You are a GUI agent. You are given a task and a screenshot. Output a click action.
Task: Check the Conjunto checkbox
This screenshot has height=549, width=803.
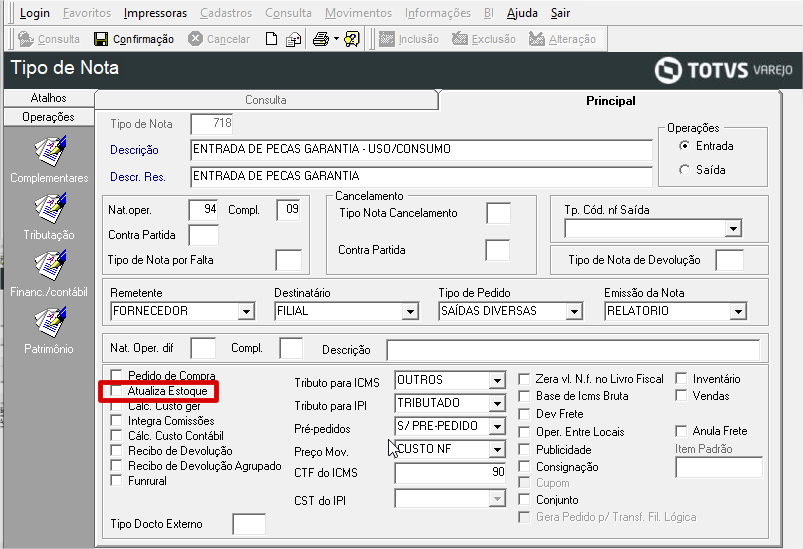(x=524, y=499)
